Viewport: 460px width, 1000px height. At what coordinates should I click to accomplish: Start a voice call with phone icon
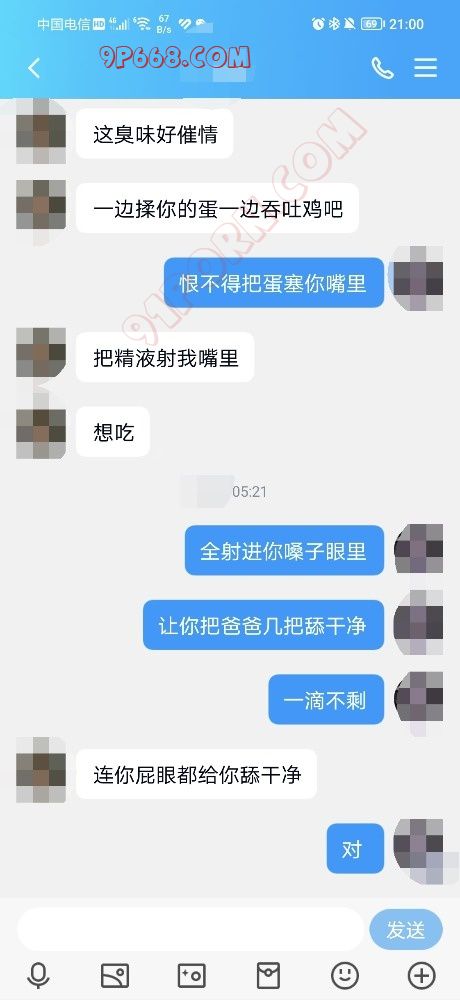[x=382, y=68]
